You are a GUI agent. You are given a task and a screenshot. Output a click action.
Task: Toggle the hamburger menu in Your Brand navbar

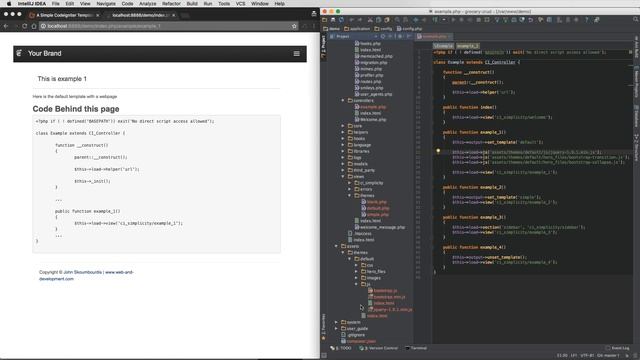[x=297, y=53]
